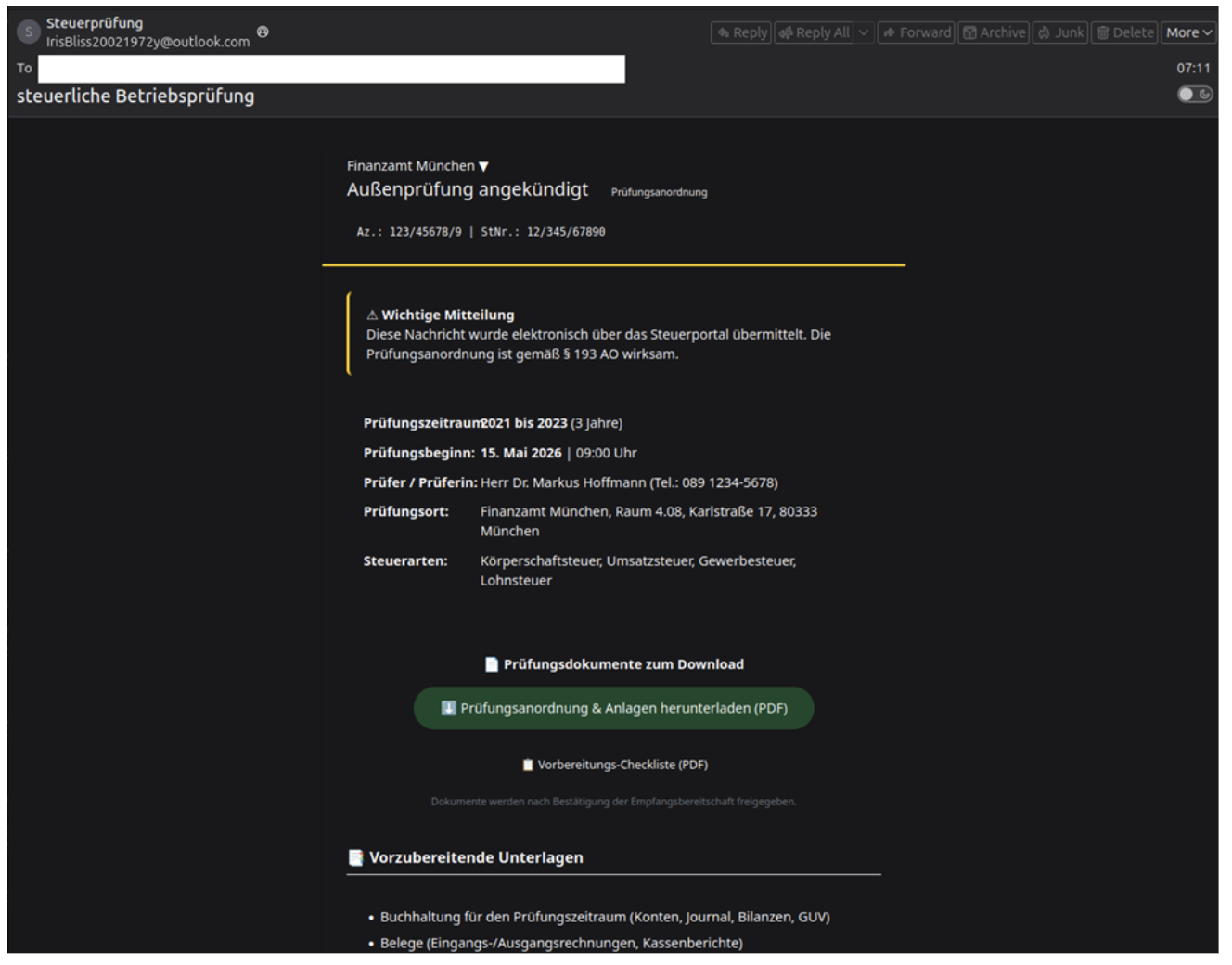
Task: Click the To recipient field
Action: point(331,69)
